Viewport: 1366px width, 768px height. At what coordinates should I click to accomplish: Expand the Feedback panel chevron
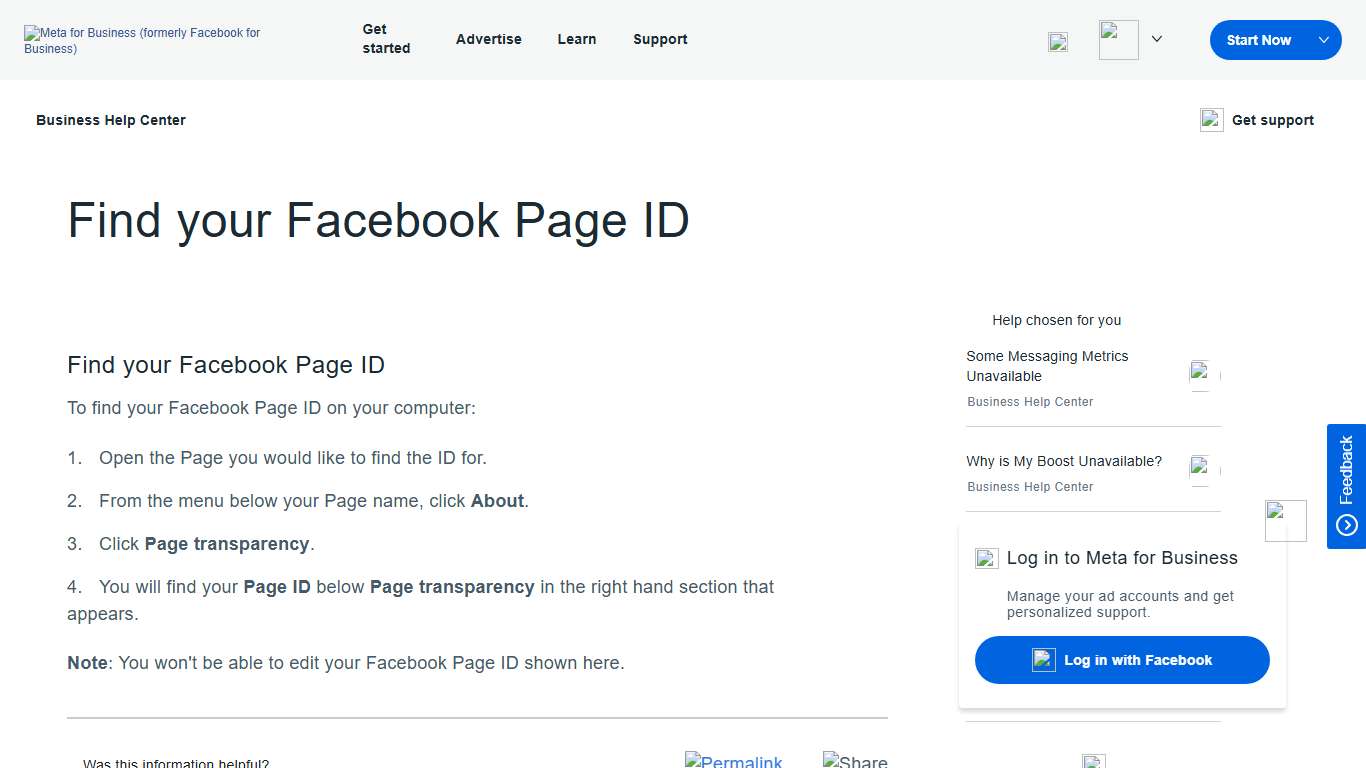click(1346, 522)
